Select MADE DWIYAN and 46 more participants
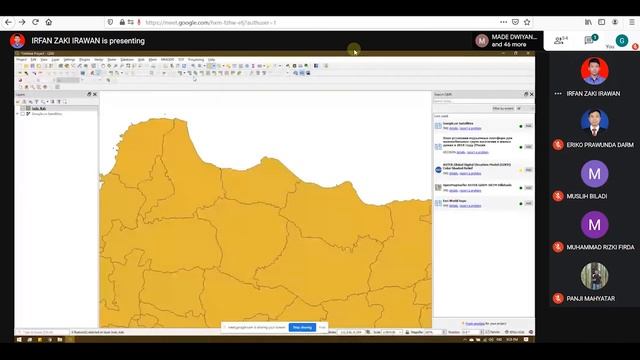The width and height of the screenshot is (640, 360). click(x=507, y=40)
